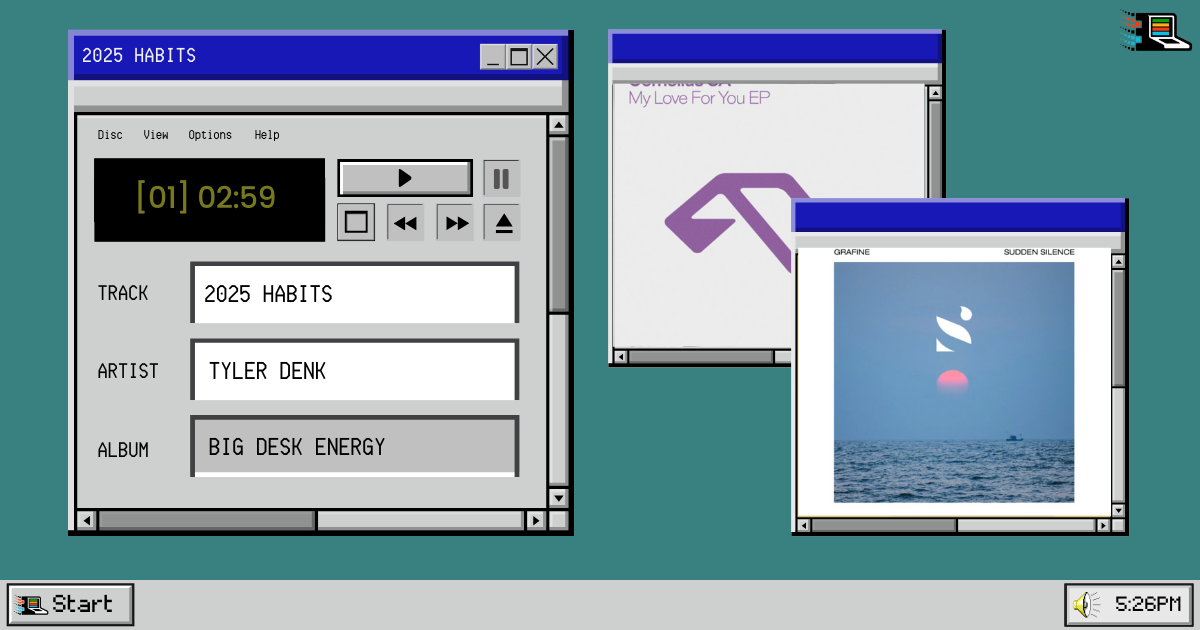Minimize the 2025 HABITS window
Image resolution: width=1200 pixels, height=630 pixels.
tap(492, 57)
